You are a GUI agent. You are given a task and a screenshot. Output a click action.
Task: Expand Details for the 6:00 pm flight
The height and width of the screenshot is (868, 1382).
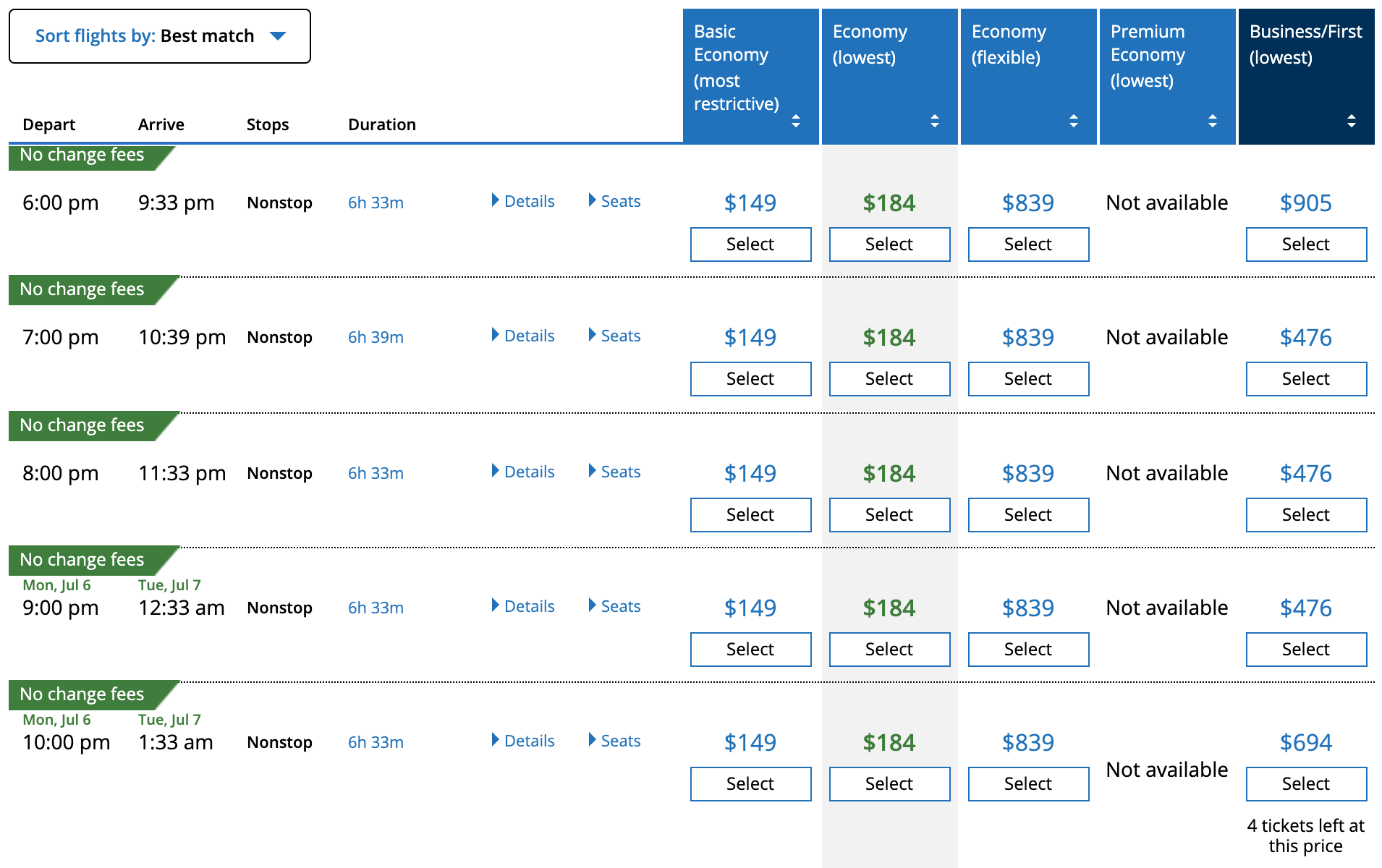523,201
